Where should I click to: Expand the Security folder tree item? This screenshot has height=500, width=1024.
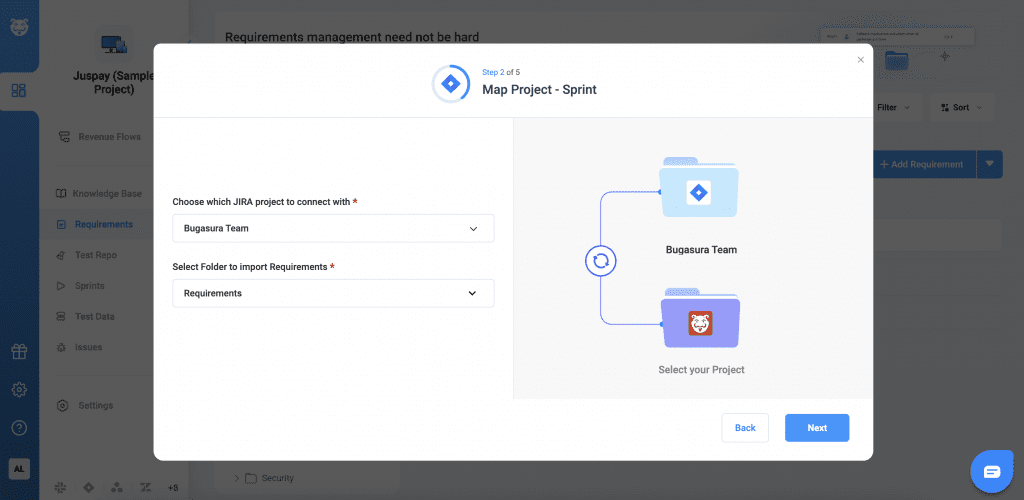pos(237,478)
